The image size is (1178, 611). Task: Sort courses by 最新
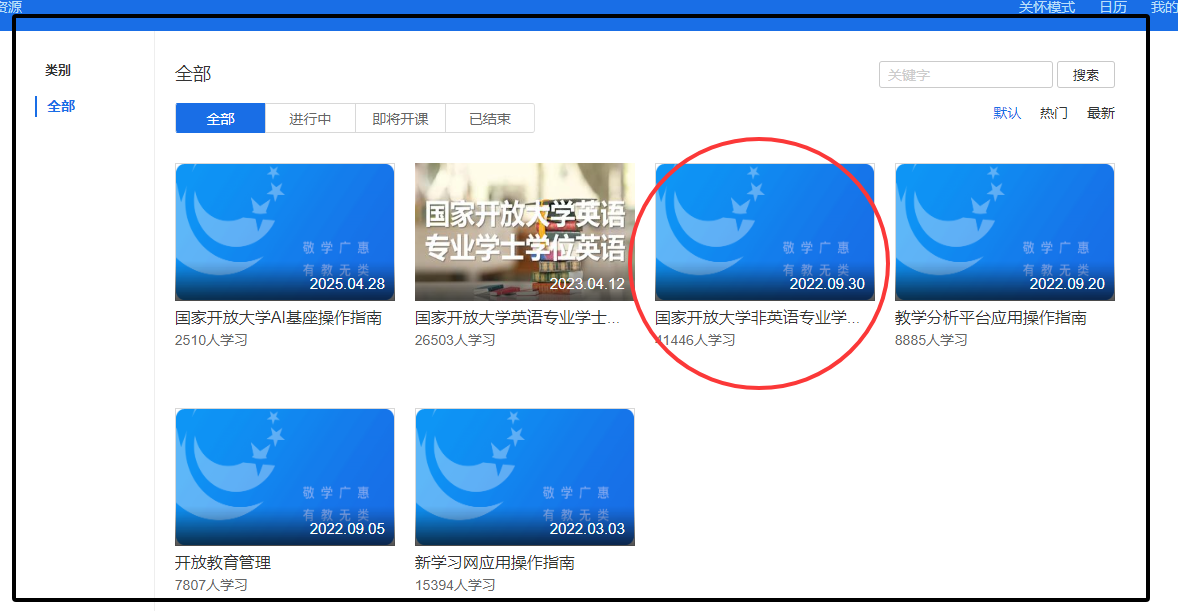click(1100, 113)
